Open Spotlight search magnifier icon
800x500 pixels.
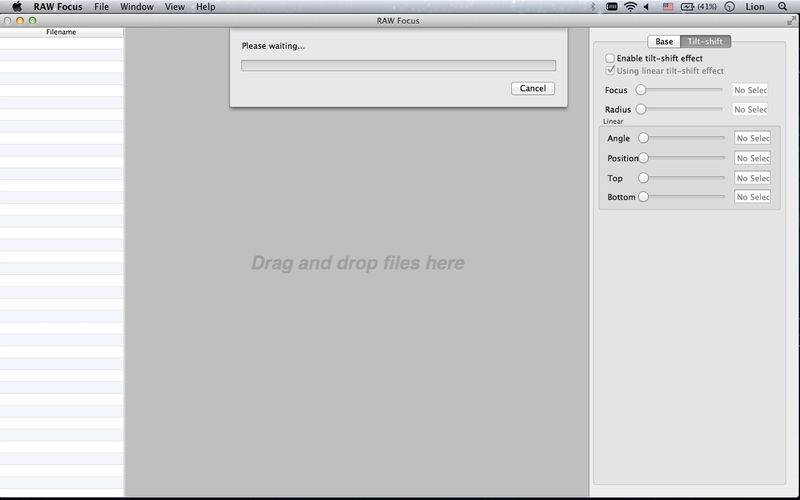pos(782,7)
